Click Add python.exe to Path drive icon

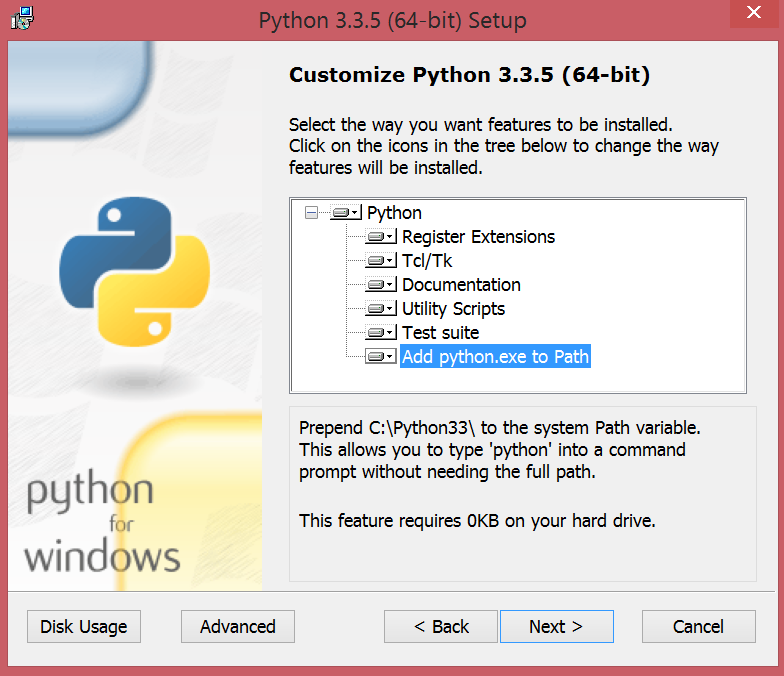pos(381,357)
